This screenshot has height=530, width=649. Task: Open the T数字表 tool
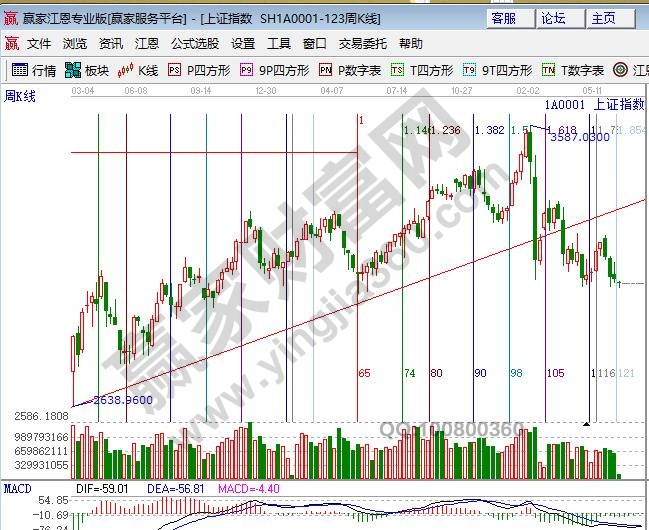573,70
